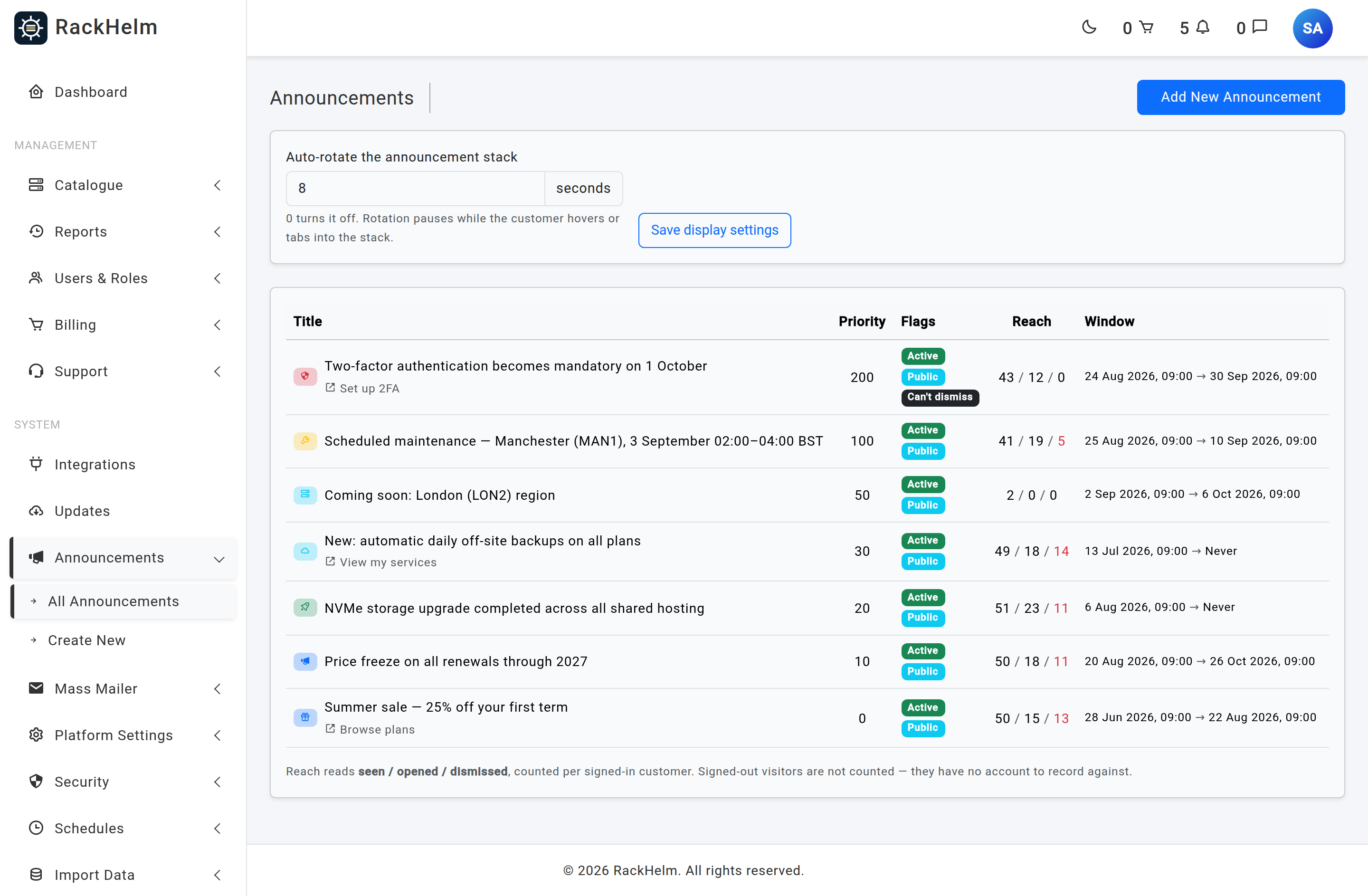Expand the Reports menu
This screenshot has width=1368, height=896.
[x=123, y=232]
